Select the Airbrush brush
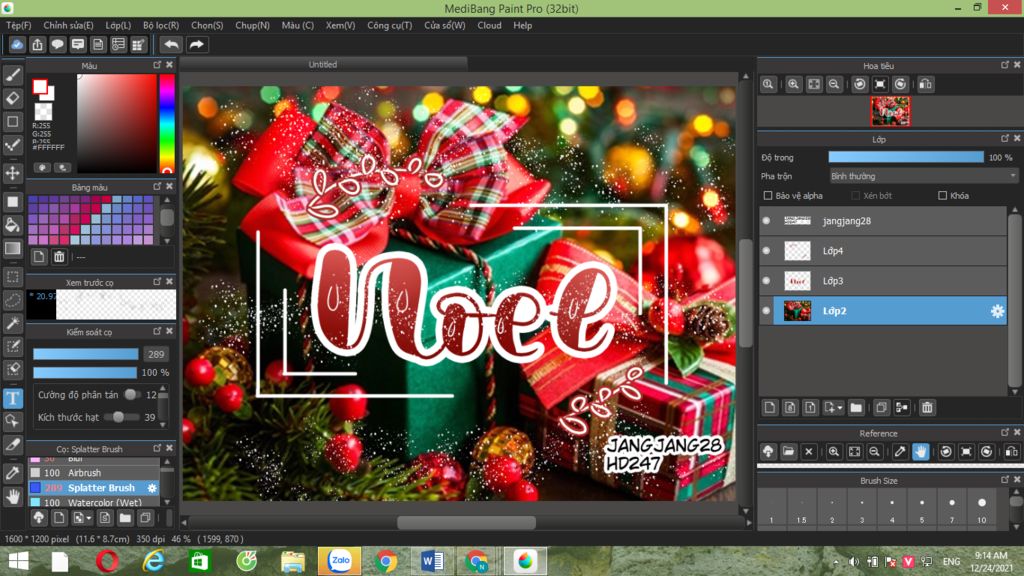 94,473
